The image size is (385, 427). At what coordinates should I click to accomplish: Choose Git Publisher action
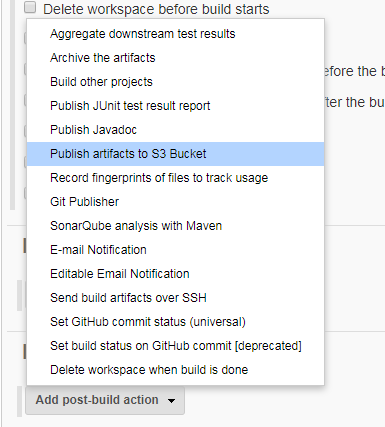(x=175, y=202)
